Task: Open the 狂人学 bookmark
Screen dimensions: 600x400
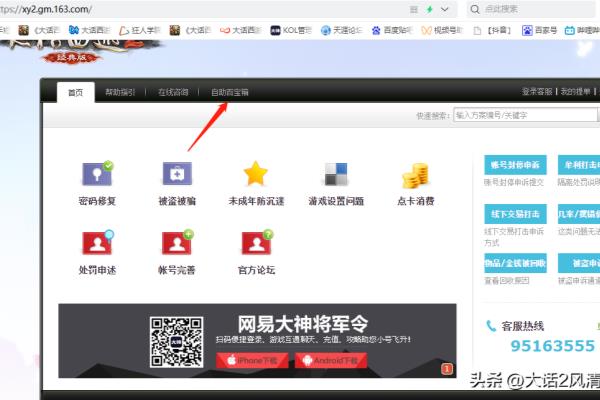Action: click(x=140, y=30)
